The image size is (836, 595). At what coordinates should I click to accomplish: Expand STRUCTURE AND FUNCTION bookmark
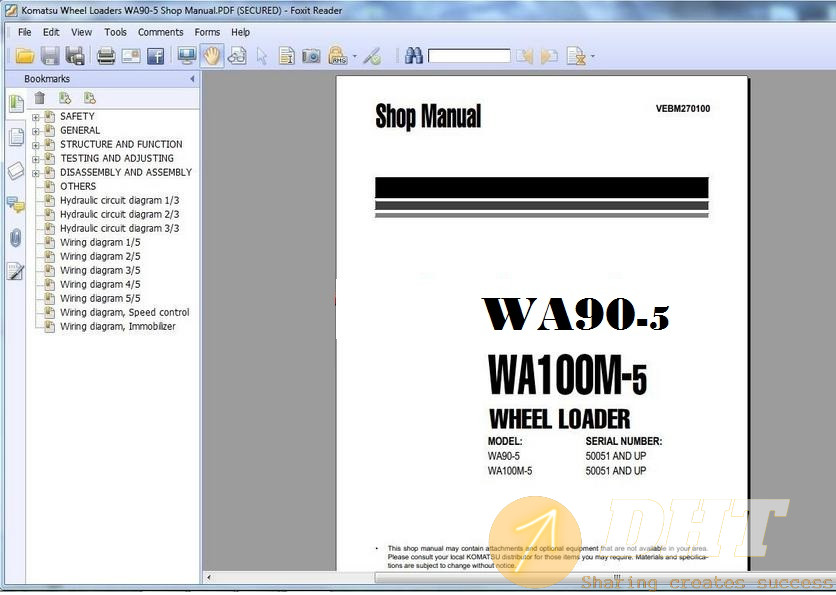click(x=36, y=145)
